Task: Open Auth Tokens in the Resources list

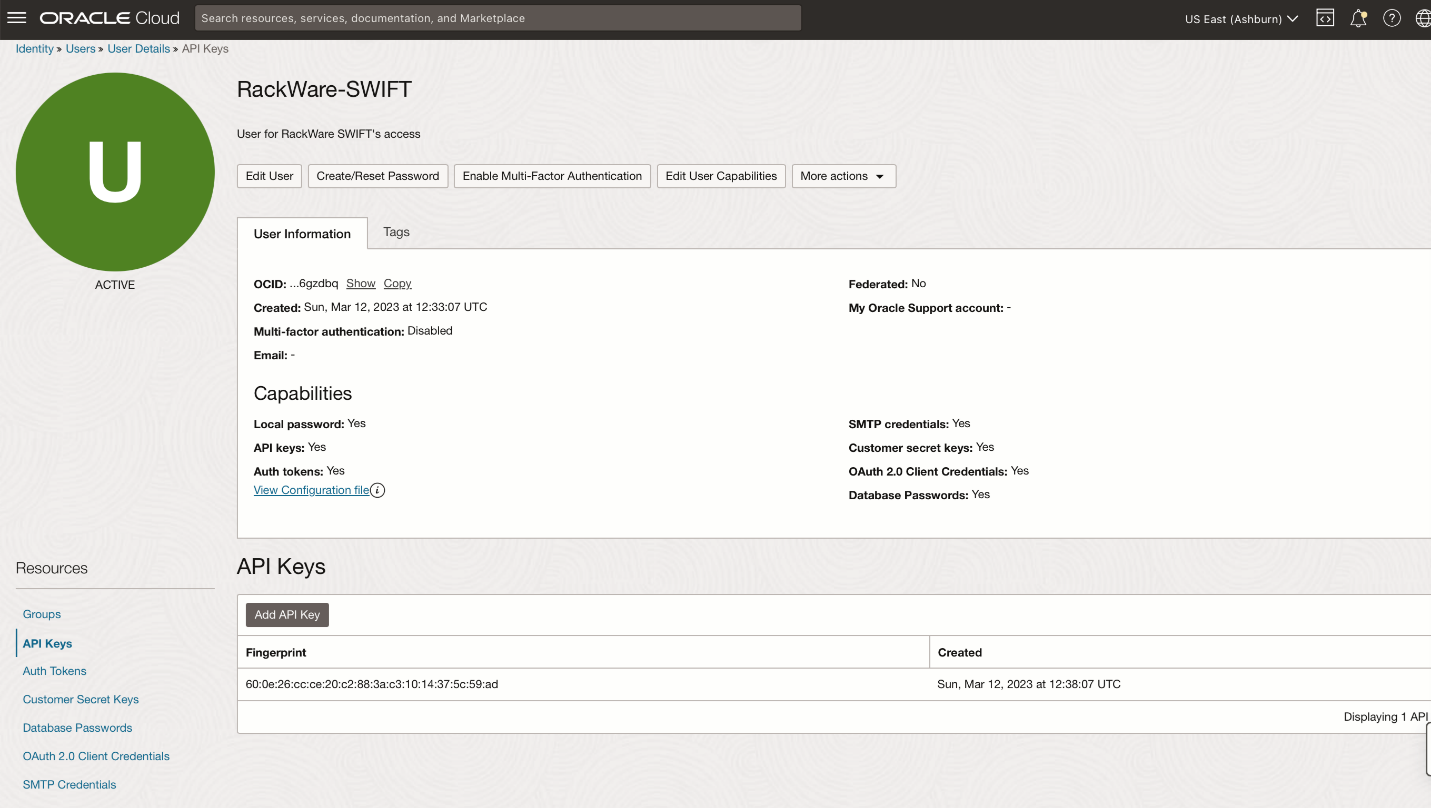Action: pos(55,671)
